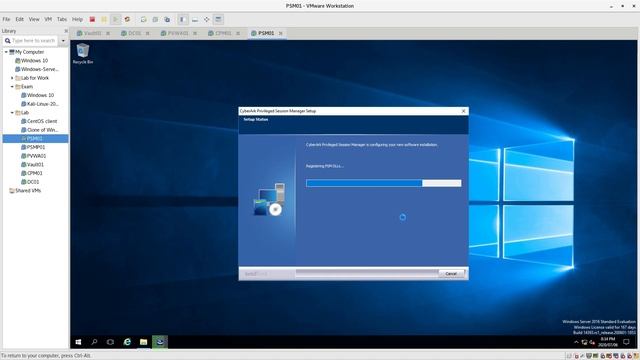This screenshot has width=640, height=360.
Task: Collapse the Lab folder
Action: point(12,113)
